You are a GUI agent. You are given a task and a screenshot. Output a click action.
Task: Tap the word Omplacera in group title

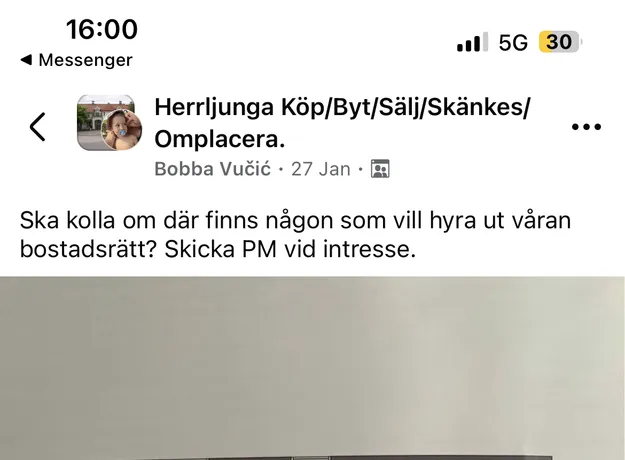click(220, 140)
